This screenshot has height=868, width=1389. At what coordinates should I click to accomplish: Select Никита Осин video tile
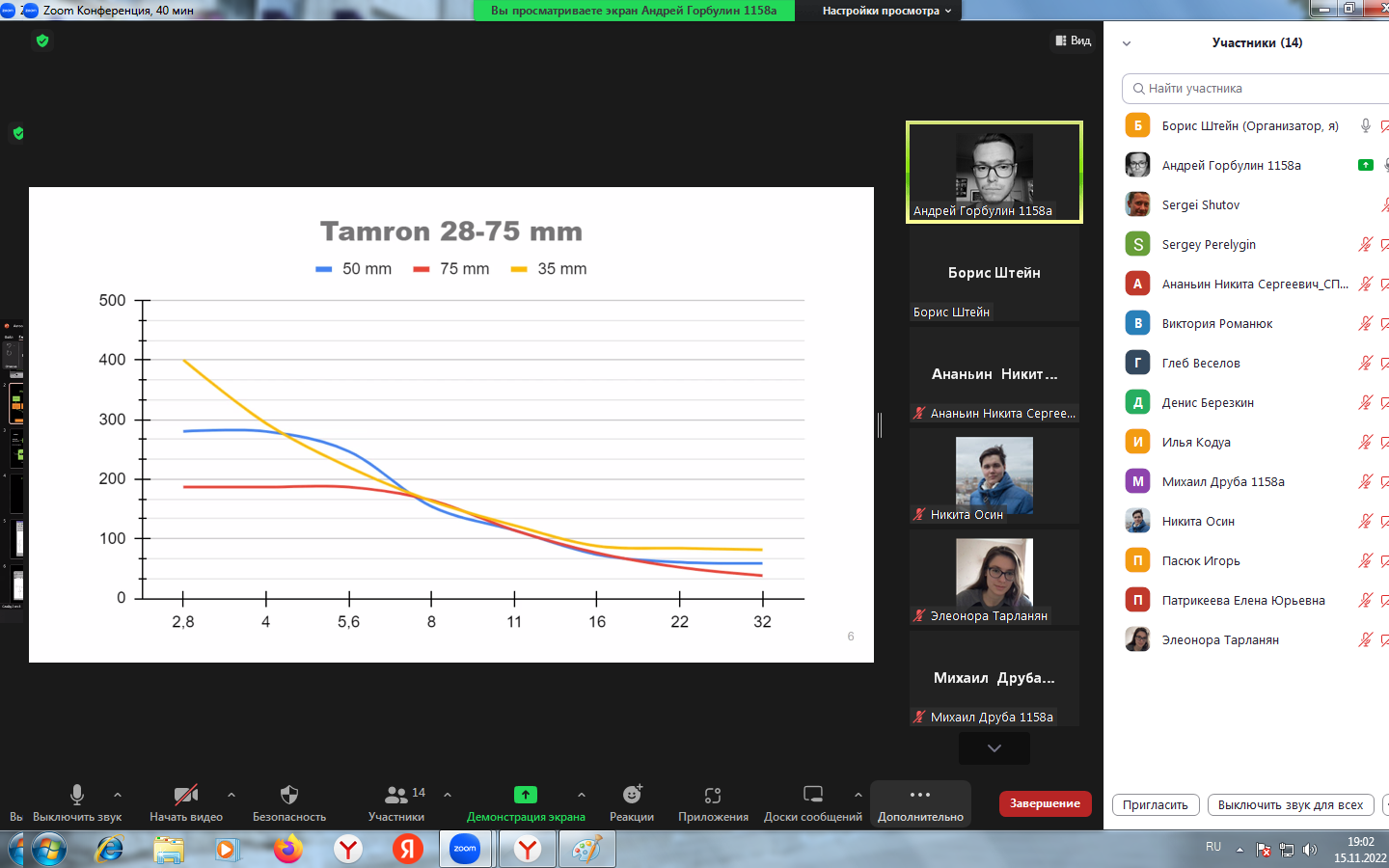click(x=994, y=475)
